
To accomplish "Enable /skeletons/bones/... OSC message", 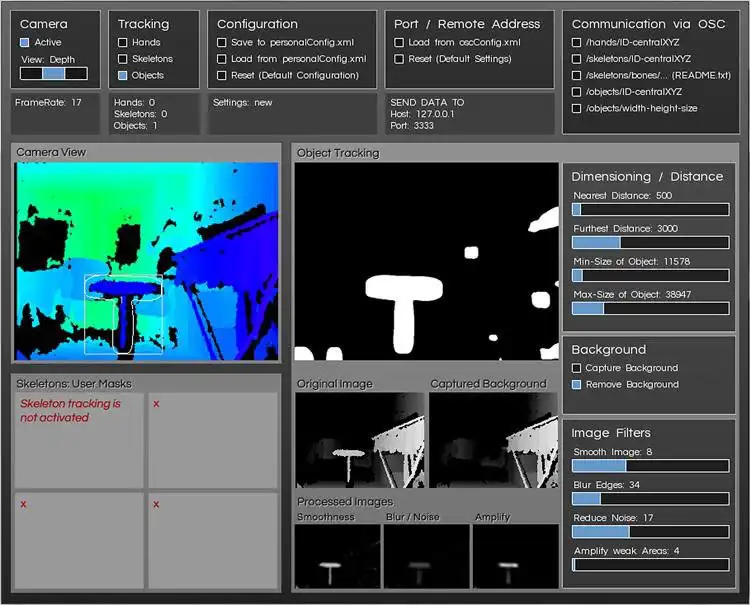I will click(x=576, y=76).
